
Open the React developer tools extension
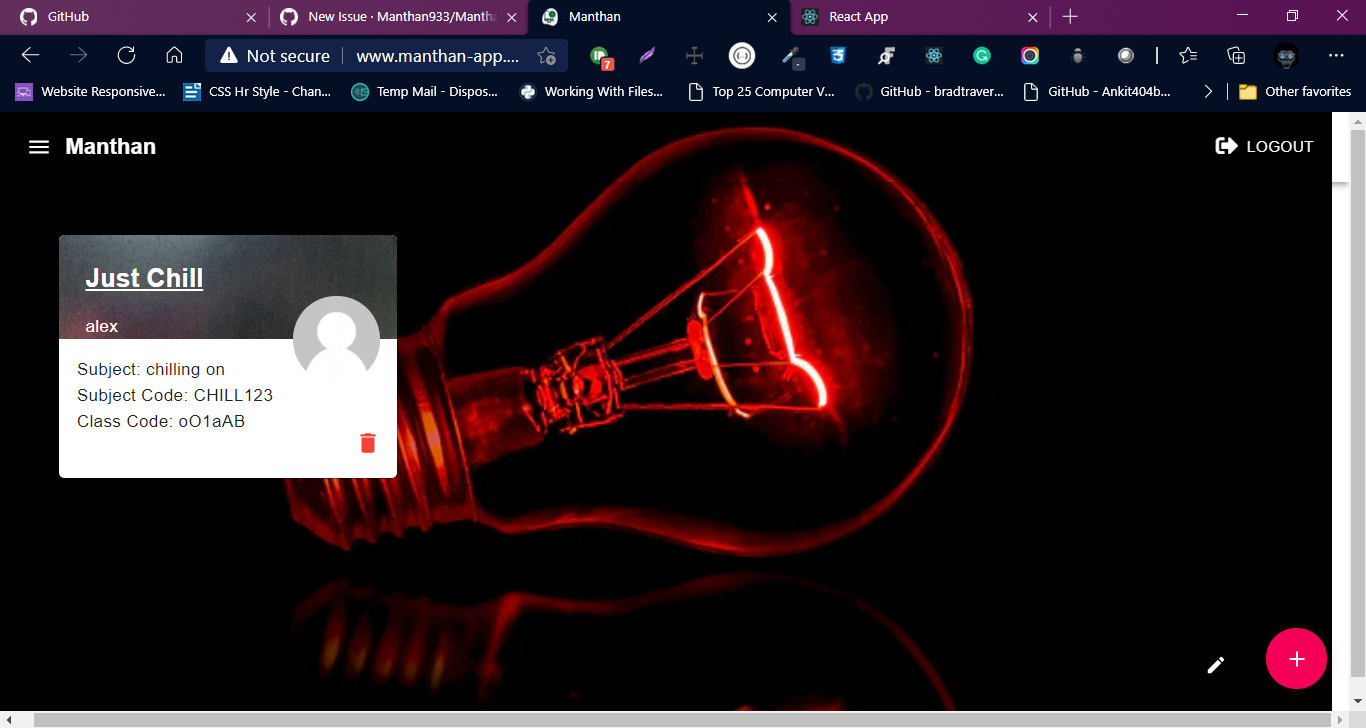tap(934, 56)
